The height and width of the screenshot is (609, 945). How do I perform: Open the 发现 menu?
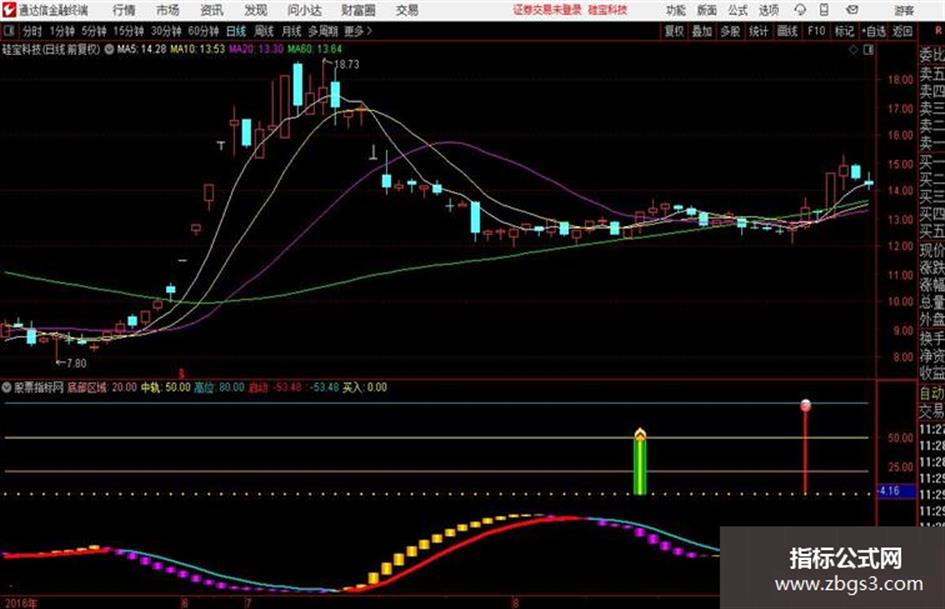pyautogui.click(x=256, y=10)
